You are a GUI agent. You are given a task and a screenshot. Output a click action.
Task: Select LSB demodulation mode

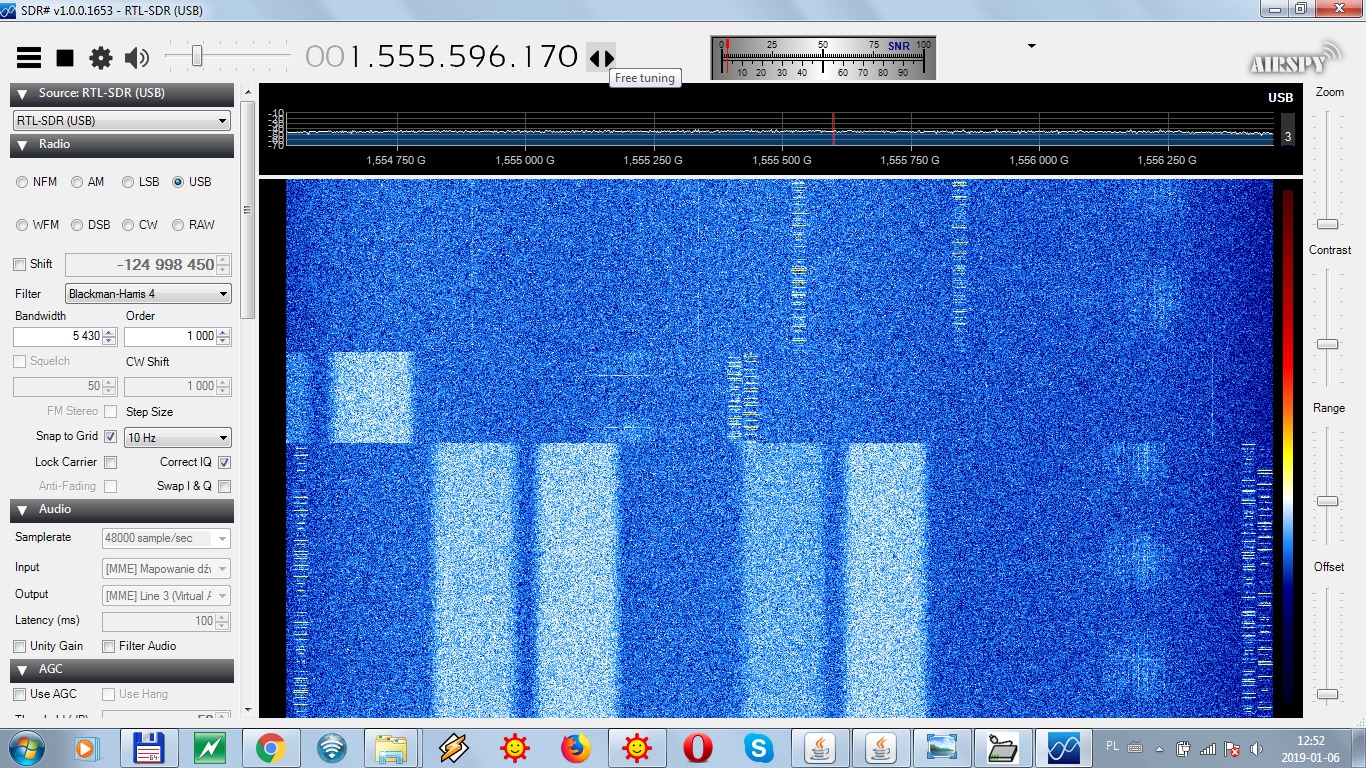coord(128,182)
